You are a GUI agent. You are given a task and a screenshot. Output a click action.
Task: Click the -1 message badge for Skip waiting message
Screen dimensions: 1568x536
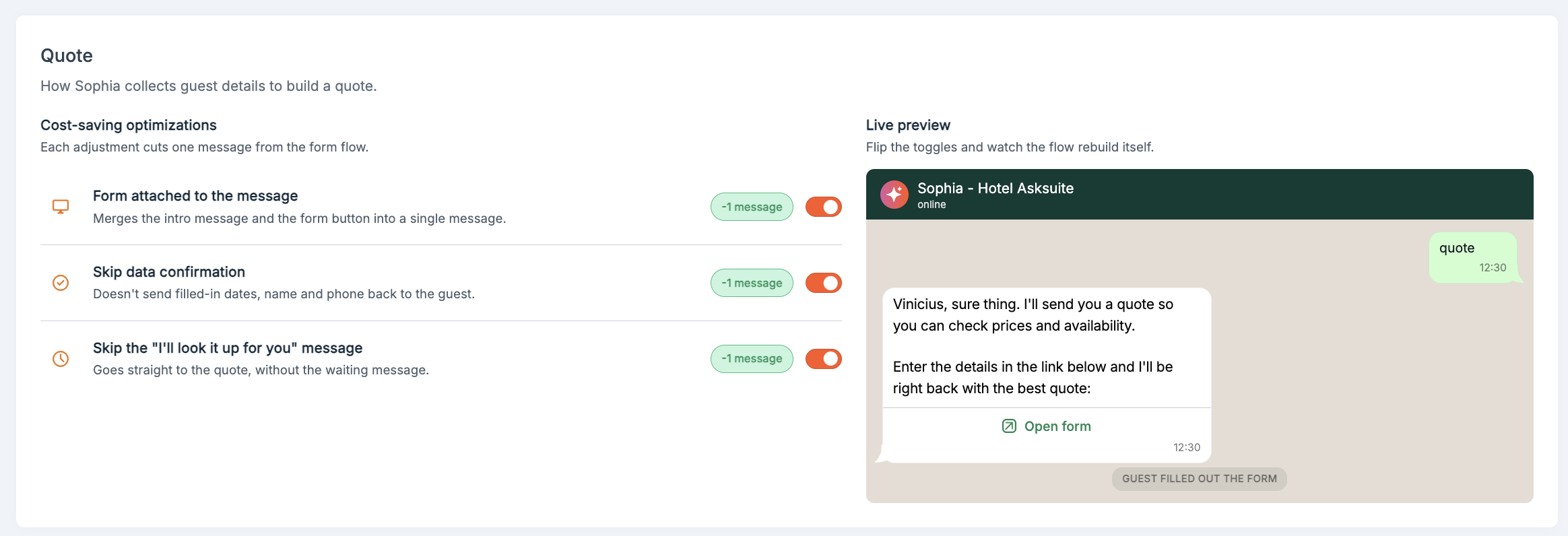pos(752,359)
